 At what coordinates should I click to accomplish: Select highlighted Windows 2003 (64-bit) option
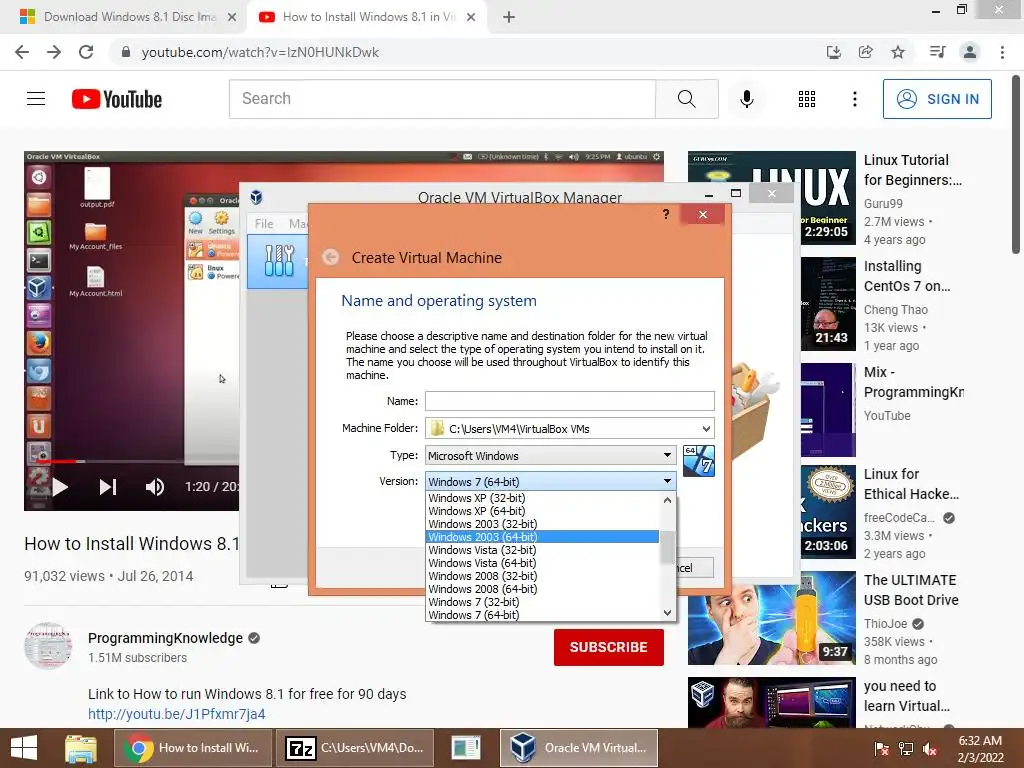pos(542,537)
